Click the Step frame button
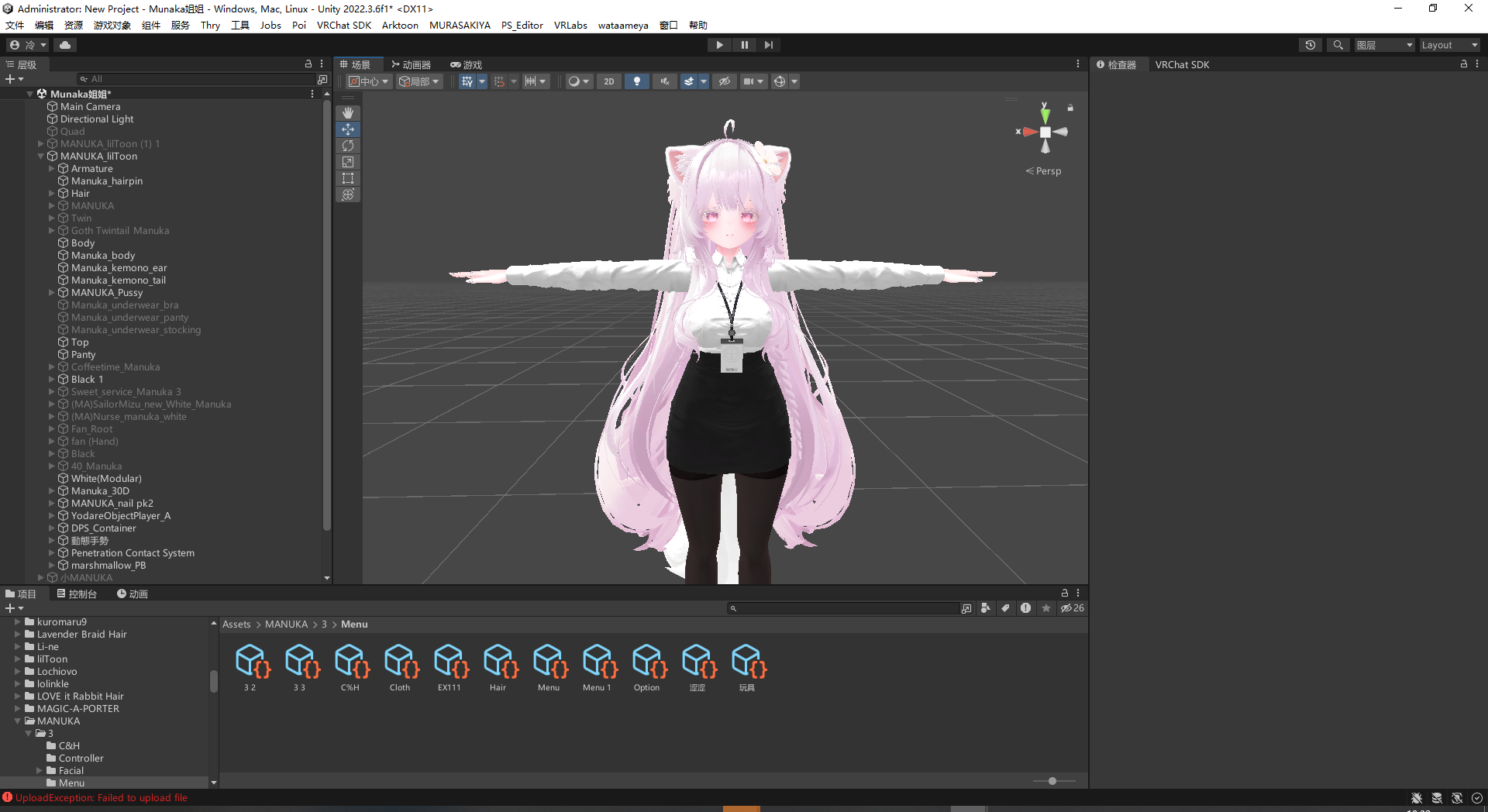Viewport: 1488px width, 812px height. [x=768, y=45]
